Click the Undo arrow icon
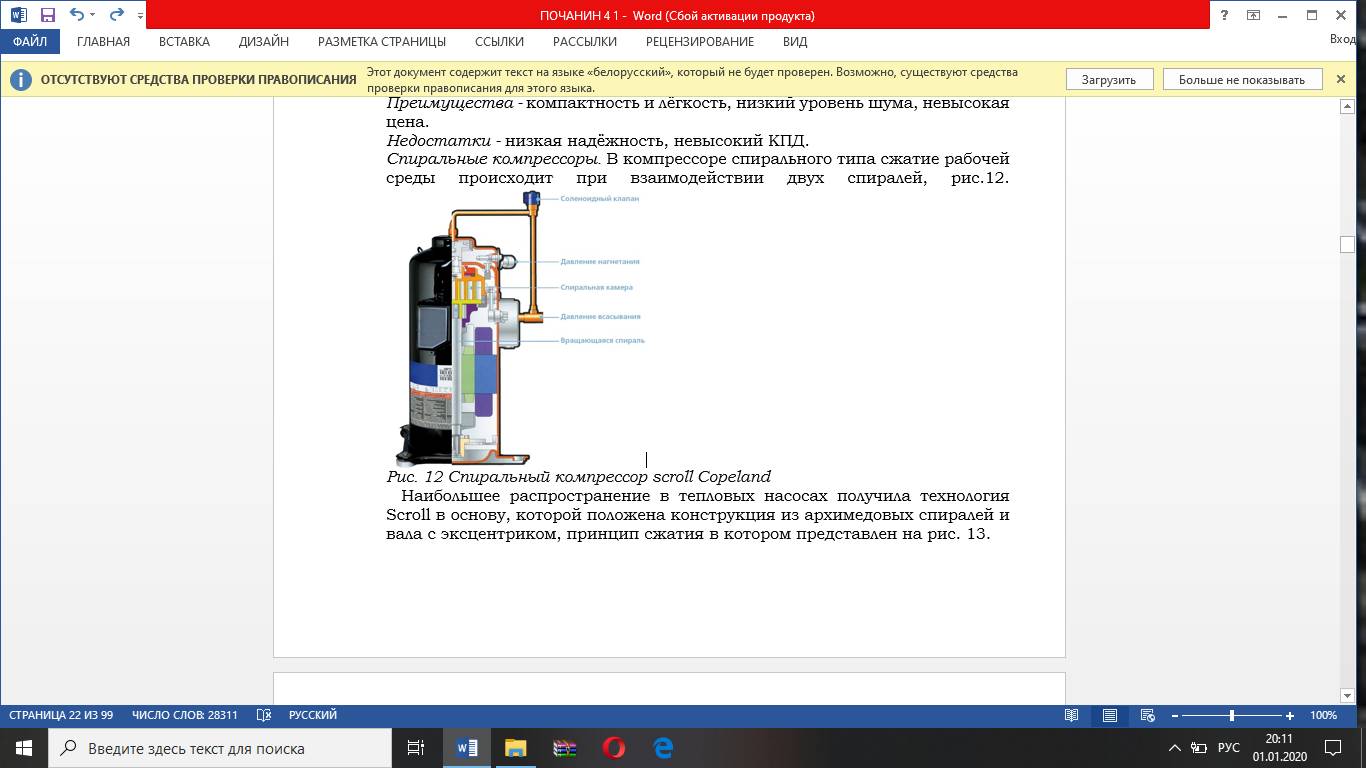1366x768 pixels. 77,15
